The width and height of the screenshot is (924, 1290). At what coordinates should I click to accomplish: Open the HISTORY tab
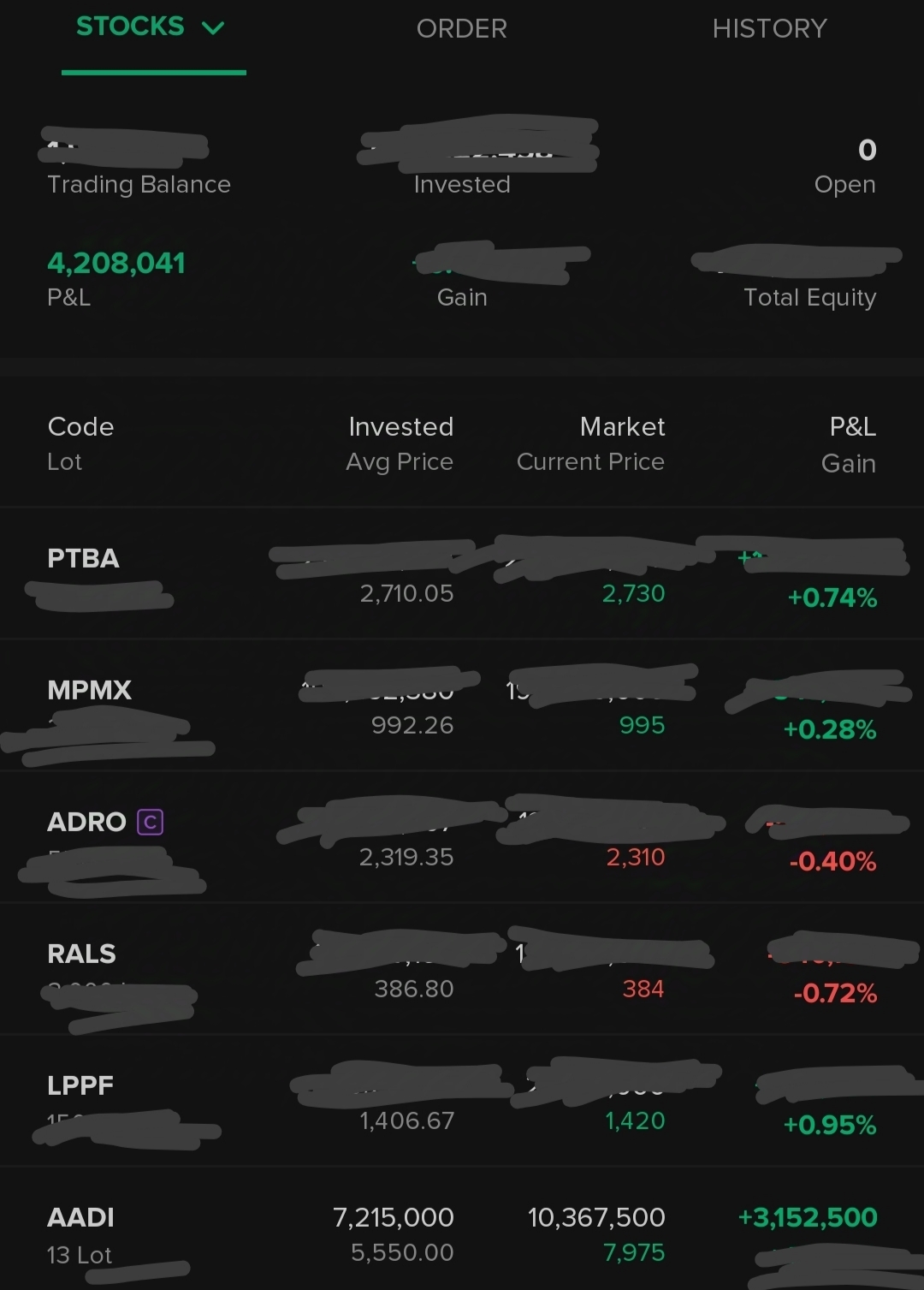pyautogui.click(x=769, y=29)
